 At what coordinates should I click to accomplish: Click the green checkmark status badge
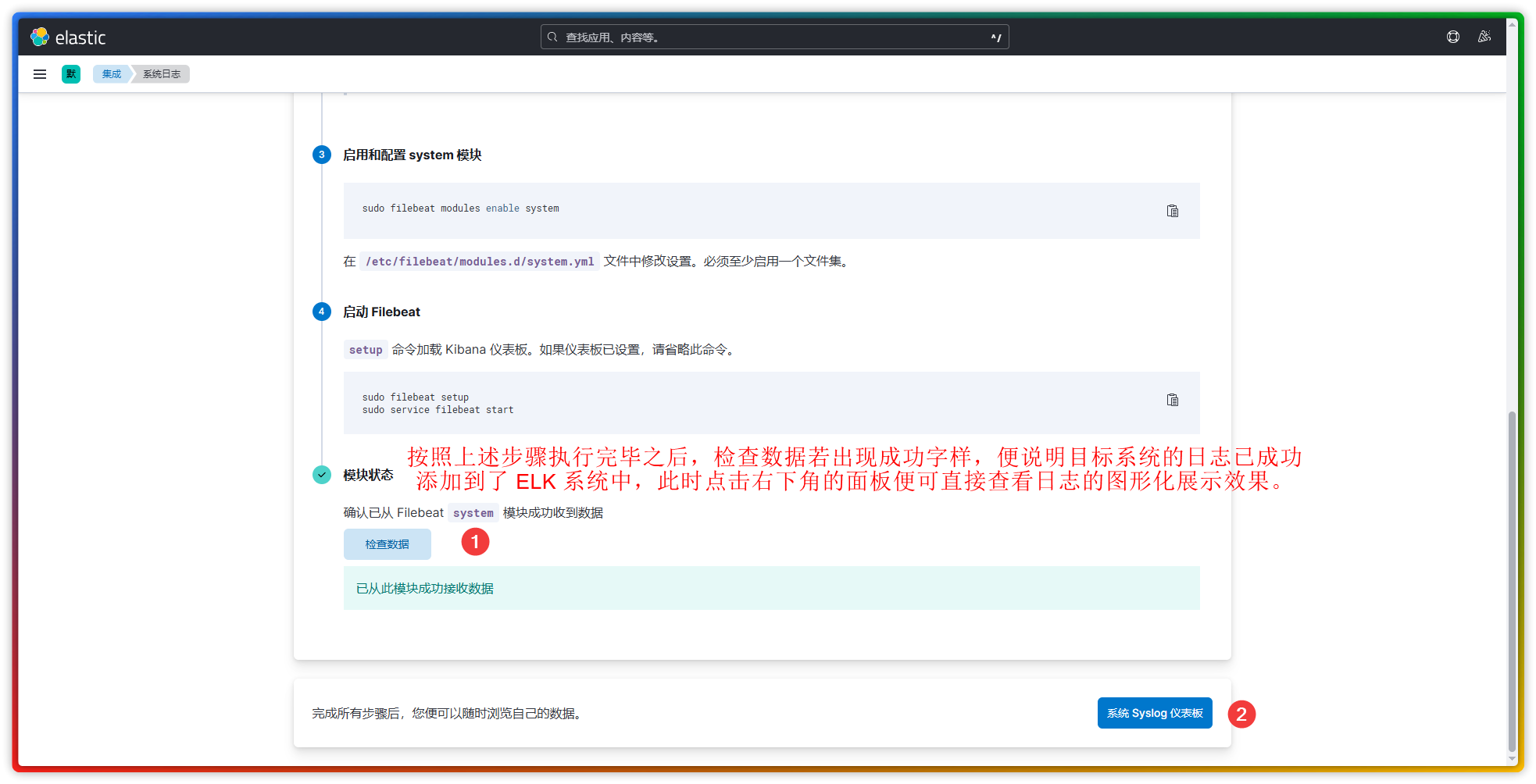tap(322, 475)
